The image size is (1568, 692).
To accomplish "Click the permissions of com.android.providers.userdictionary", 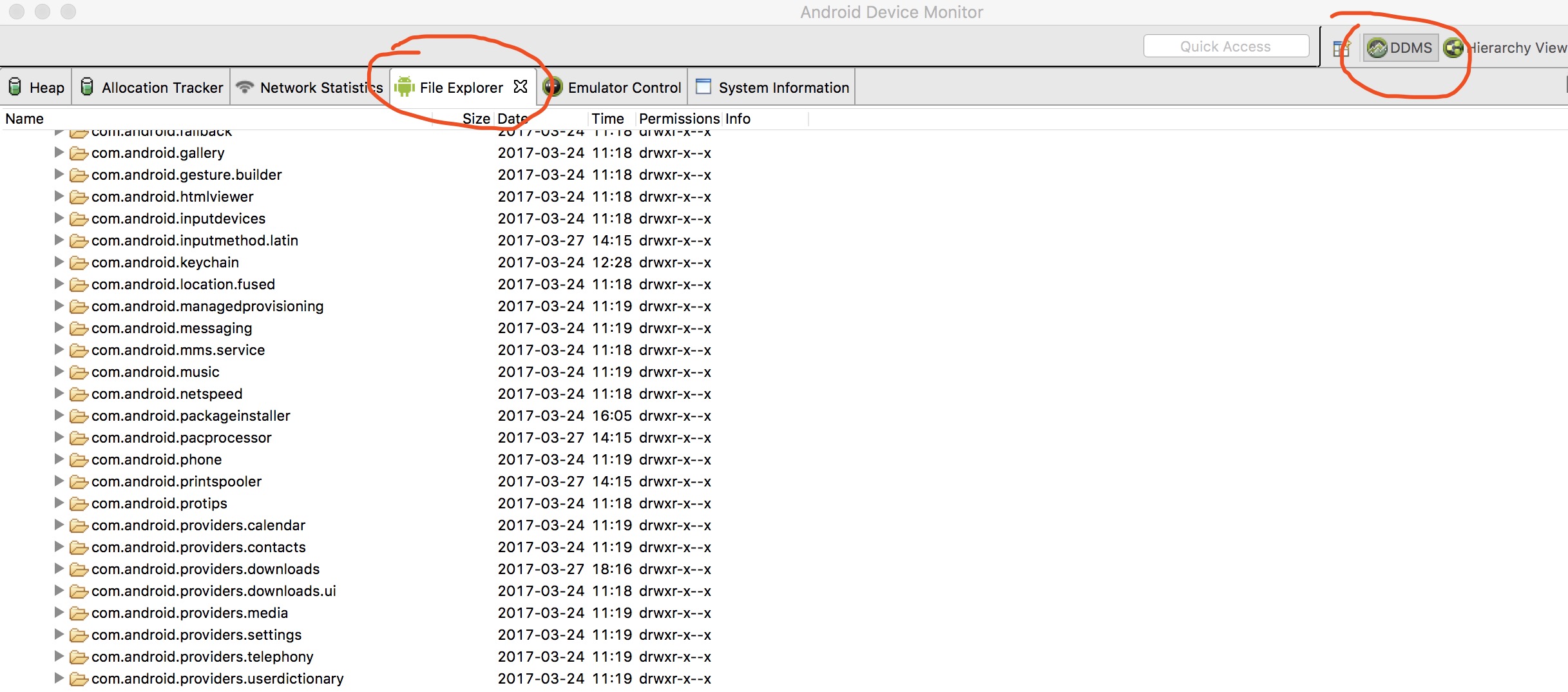I will click(x=674, y=678).
